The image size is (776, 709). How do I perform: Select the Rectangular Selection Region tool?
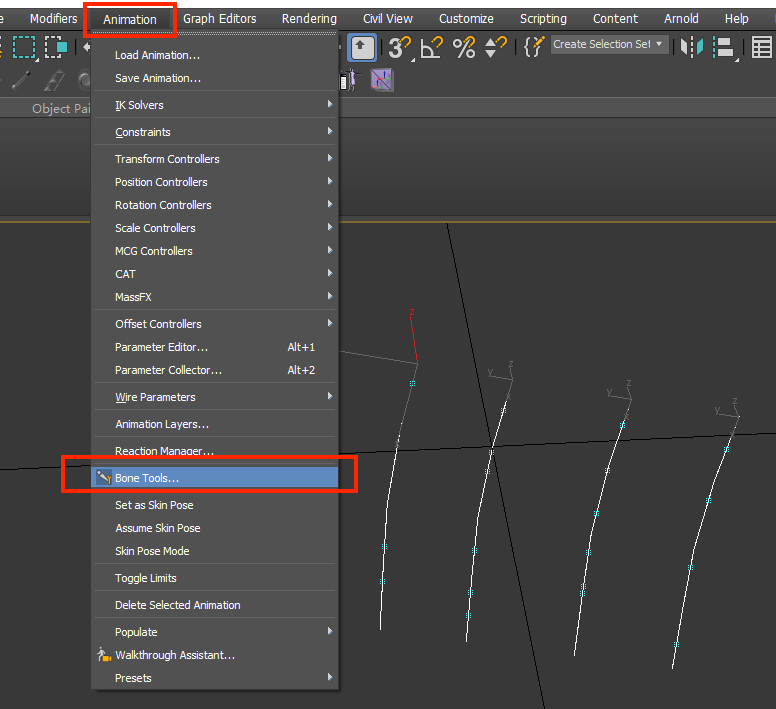tap(23, 47)
